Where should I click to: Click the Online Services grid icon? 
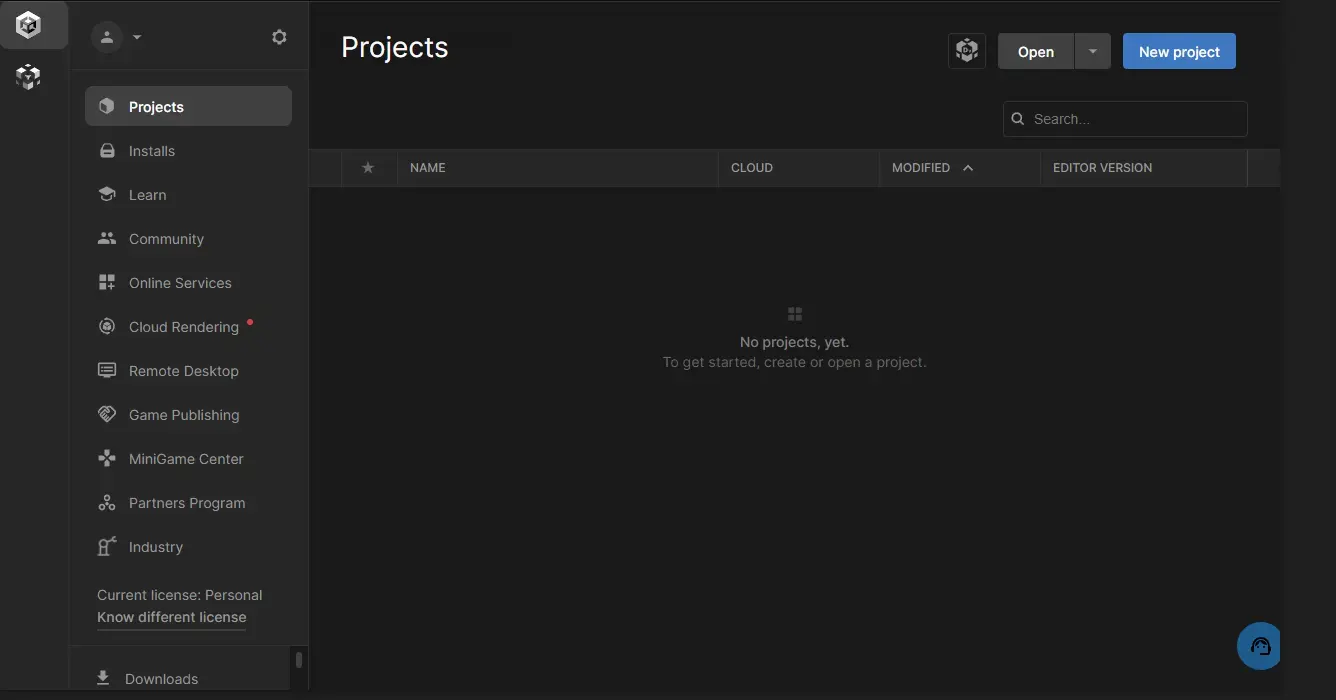point(107,282)
